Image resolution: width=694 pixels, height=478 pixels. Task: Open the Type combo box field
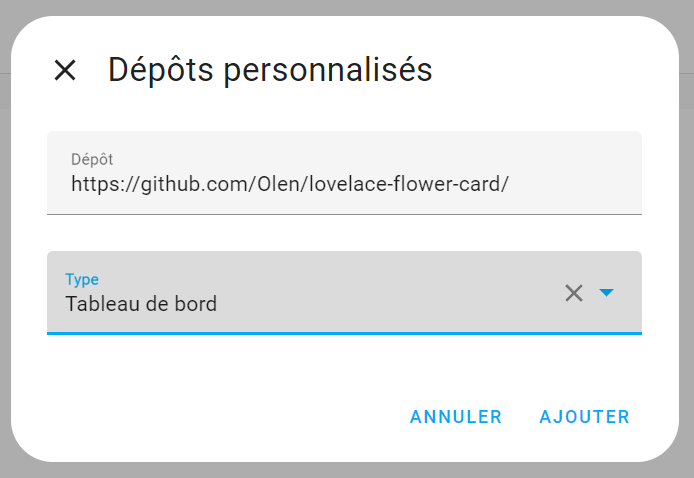[x=300, y=292]
